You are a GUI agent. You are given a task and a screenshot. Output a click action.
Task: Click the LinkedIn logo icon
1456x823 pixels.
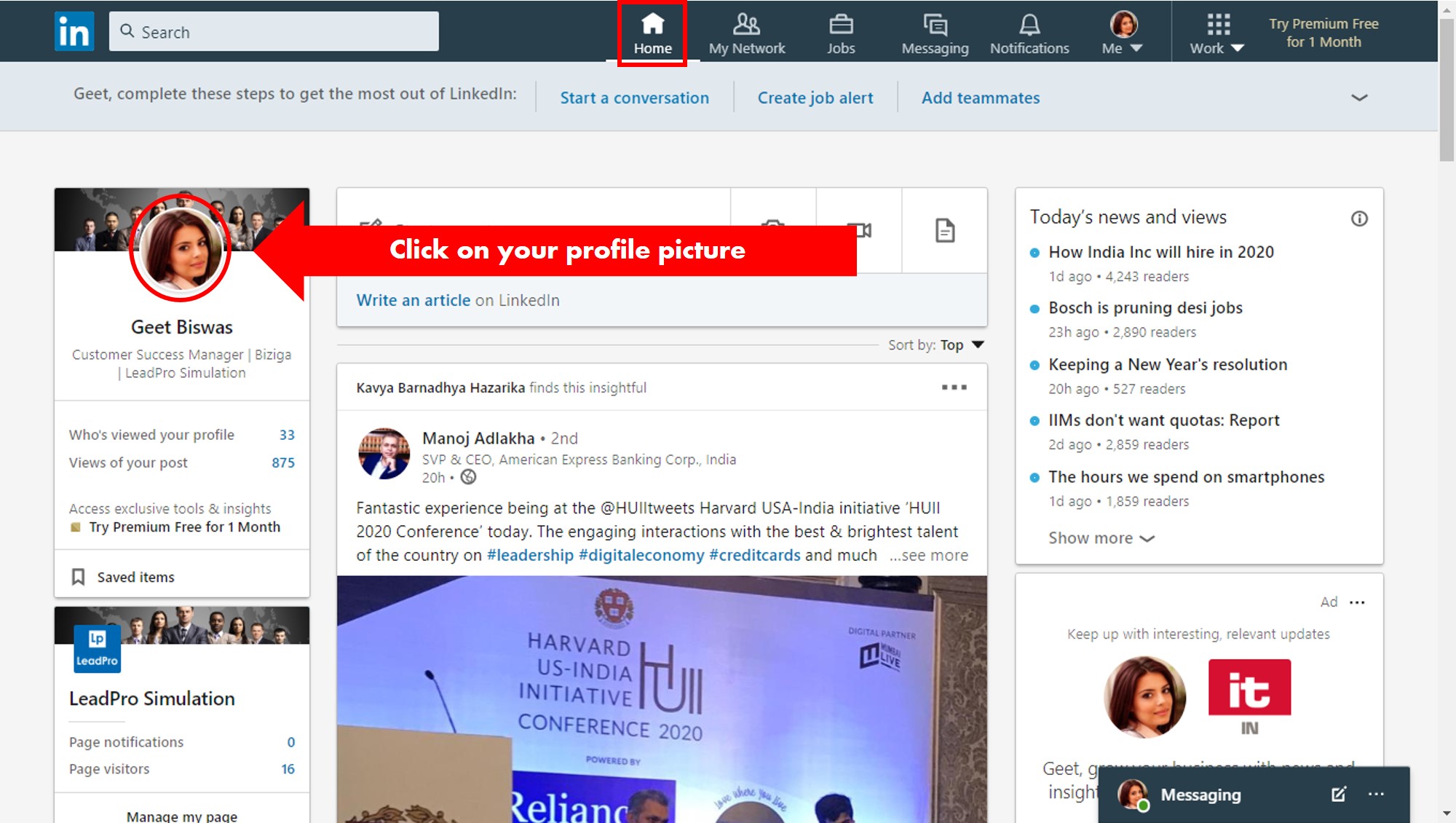point(74,31)
